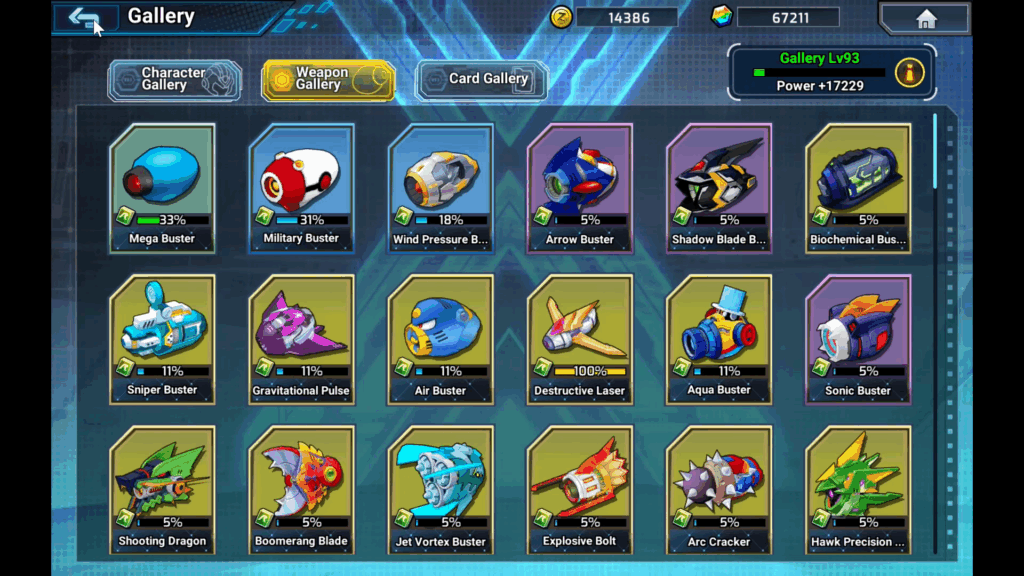The height and width of the screenshot is (576, 1024).
Task: Open the Destructive Laser weapon card
Action: [579, 340]
